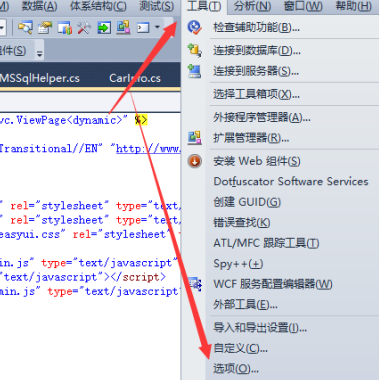This screenshot has width=379, height=380.
Task: Click 安装 Web 组件(S) entry
Action: coord(257,161)
